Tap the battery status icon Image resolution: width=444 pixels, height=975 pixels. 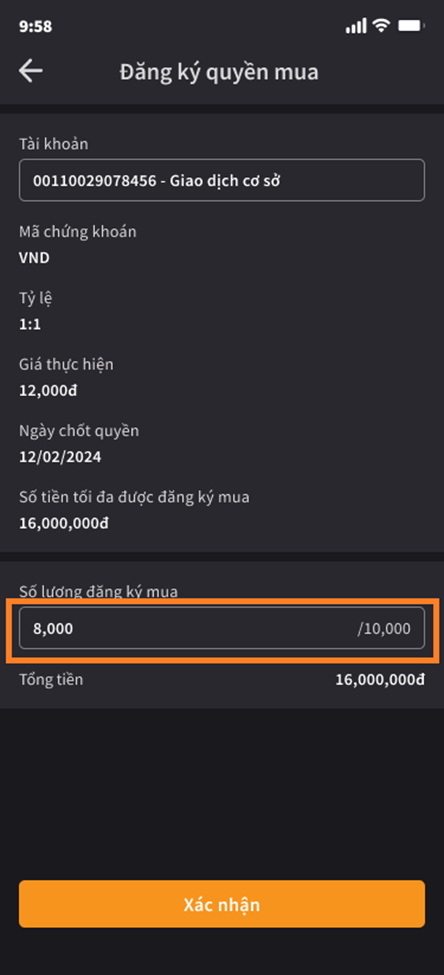[411, 25]
